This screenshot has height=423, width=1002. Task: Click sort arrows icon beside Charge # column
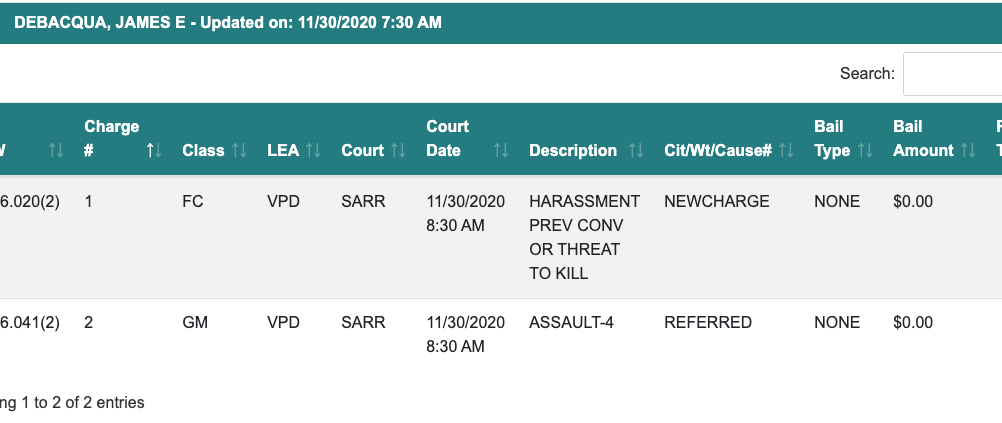point(154,151)
